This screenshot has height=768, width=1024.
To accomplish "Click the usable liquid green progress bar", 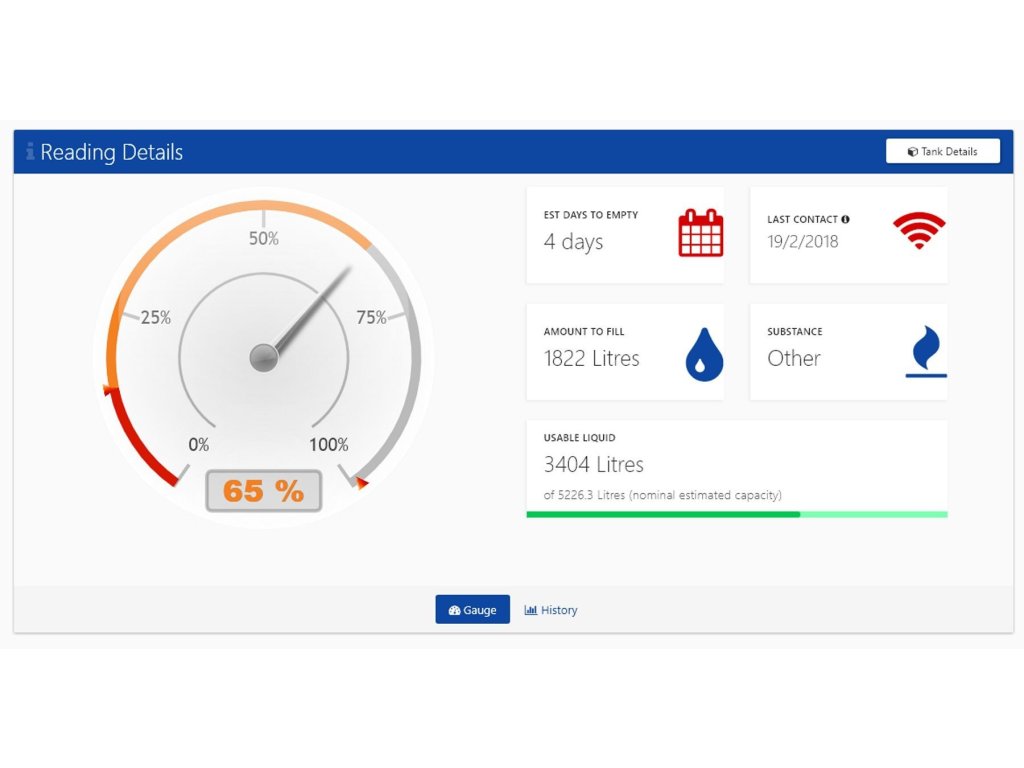I will click(737, 515).
